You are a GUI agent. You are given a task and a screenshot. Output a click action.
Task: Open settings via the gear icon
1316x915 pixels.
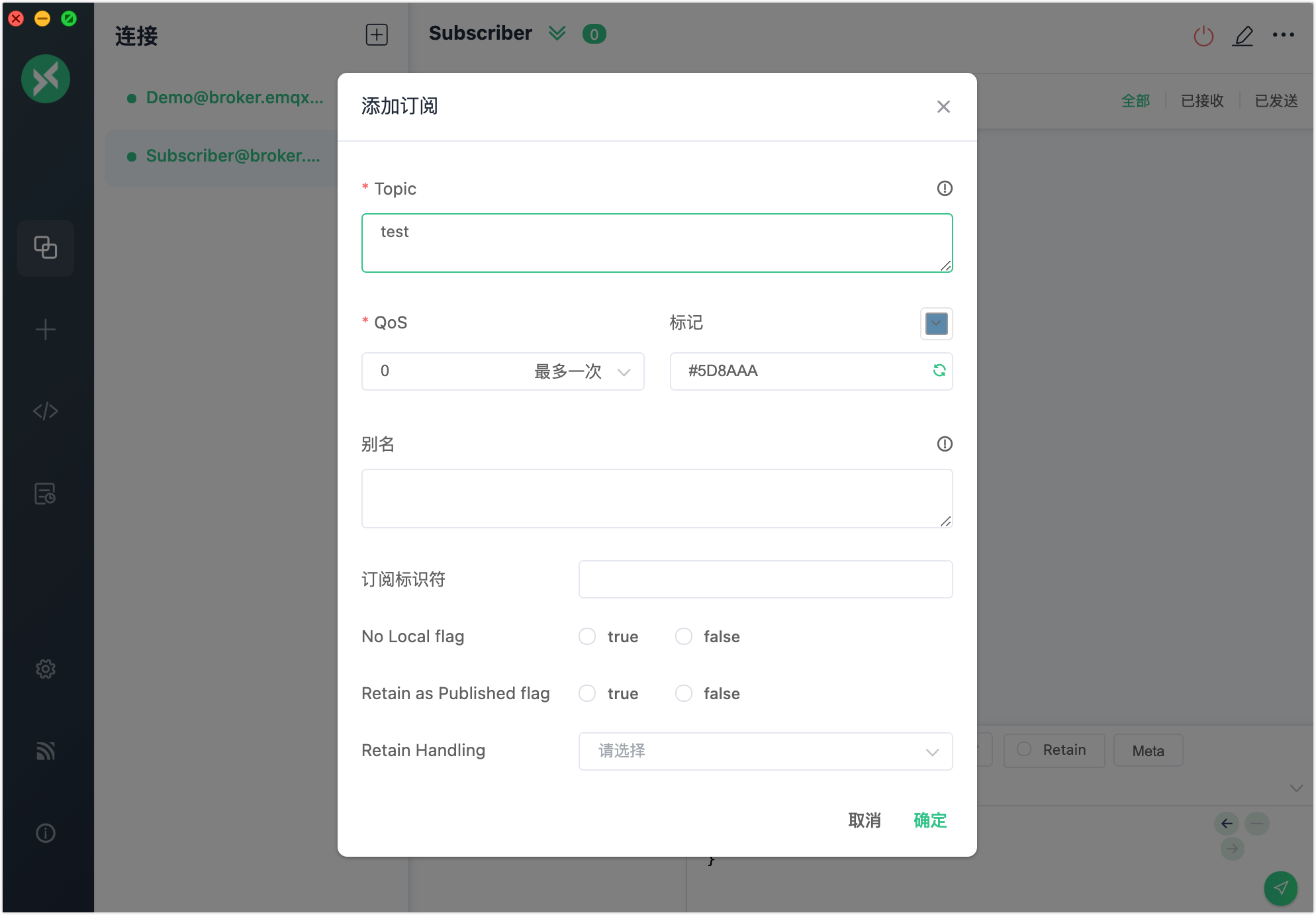[45, 668]
